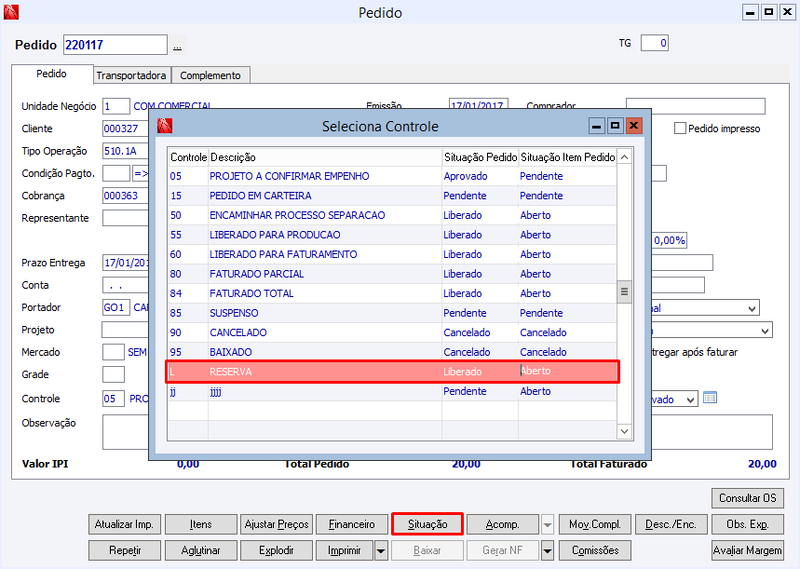Click the Acomp. button
The width and height of the screenshot is (800, 569).
tap(503, 524)
